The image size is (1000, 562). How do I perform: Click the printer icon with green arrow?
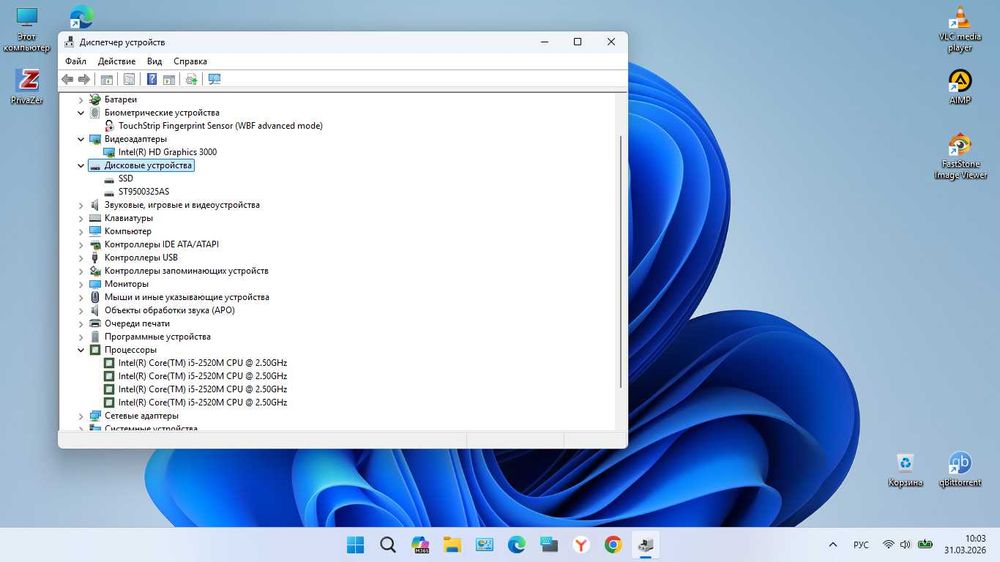(x=191, y=79)
